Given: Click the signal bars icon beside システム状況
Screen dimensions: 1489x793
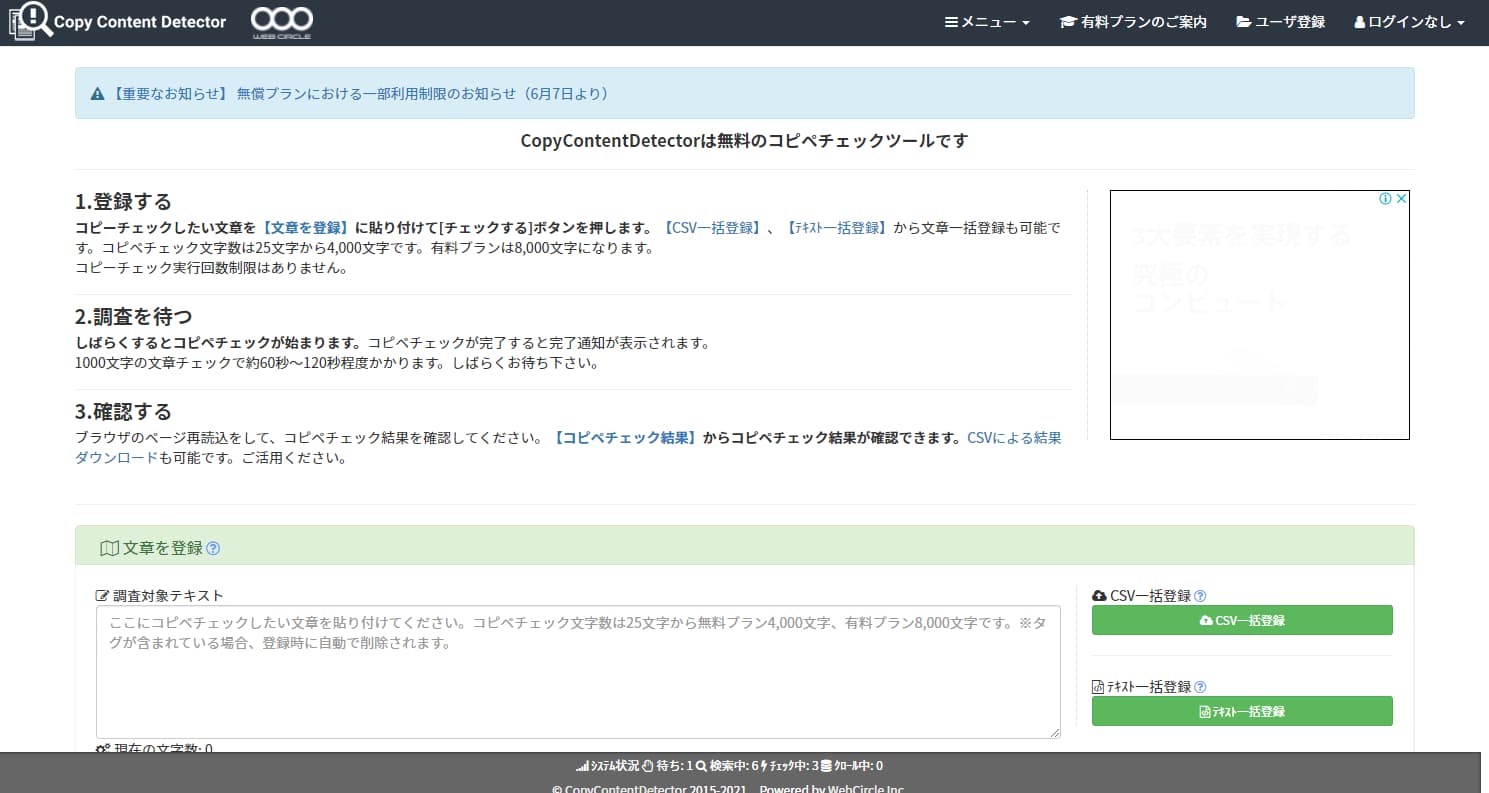Looking at the screenshot, I should coord(582,767).
